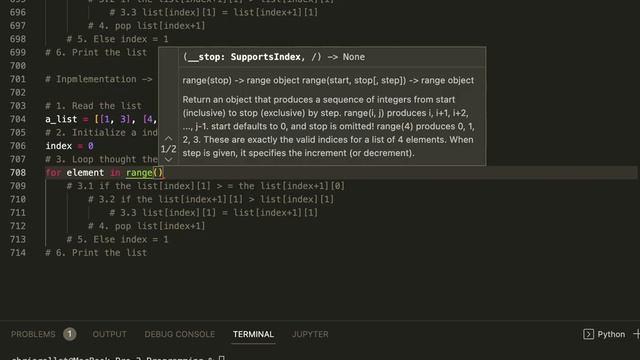
Task: Click the 'for' keyword on line 708
Action: (53, 173)
